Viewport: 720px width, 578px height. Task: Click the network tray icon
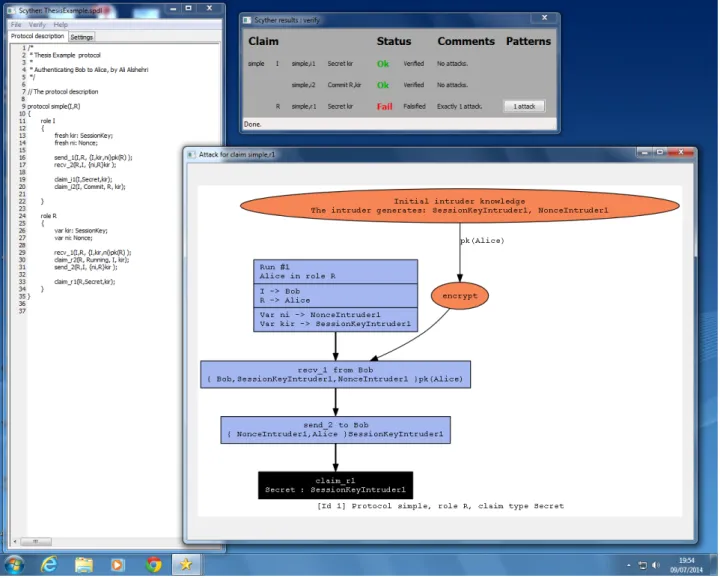[644, 566]
